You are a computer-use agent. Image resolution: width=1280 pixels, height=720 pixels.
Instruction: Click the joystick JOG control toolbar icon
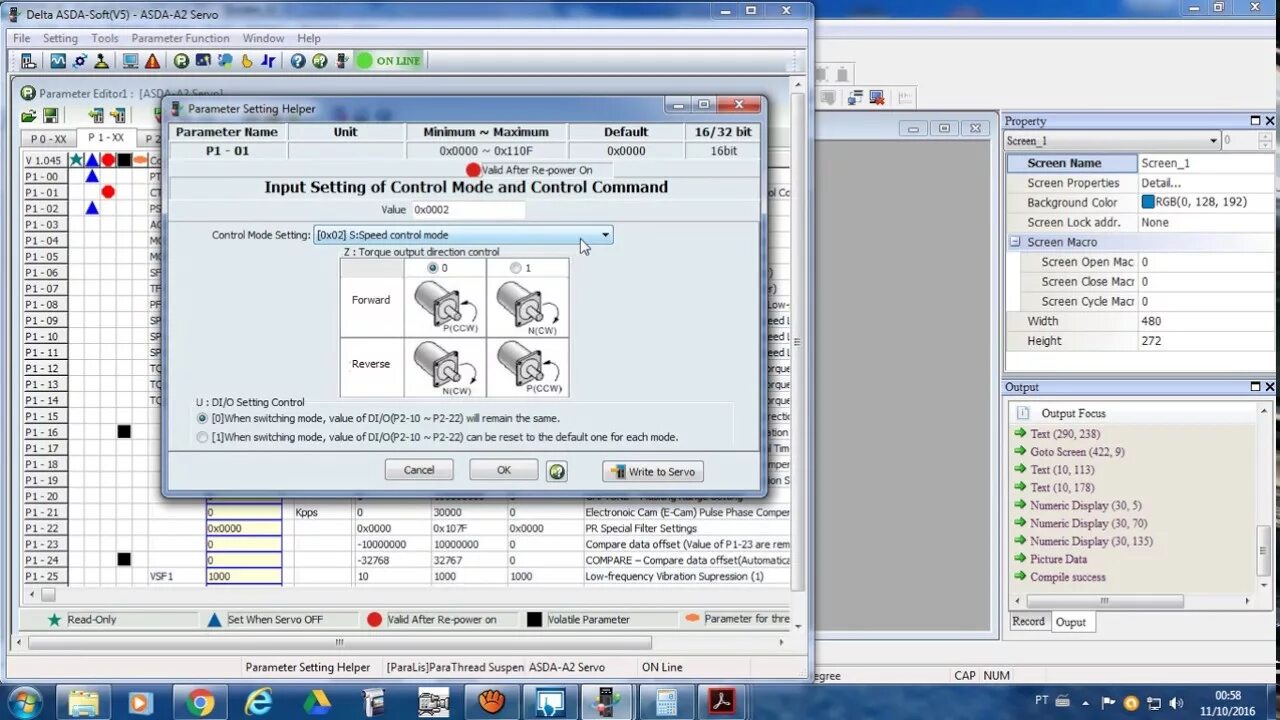click(101, 61)
